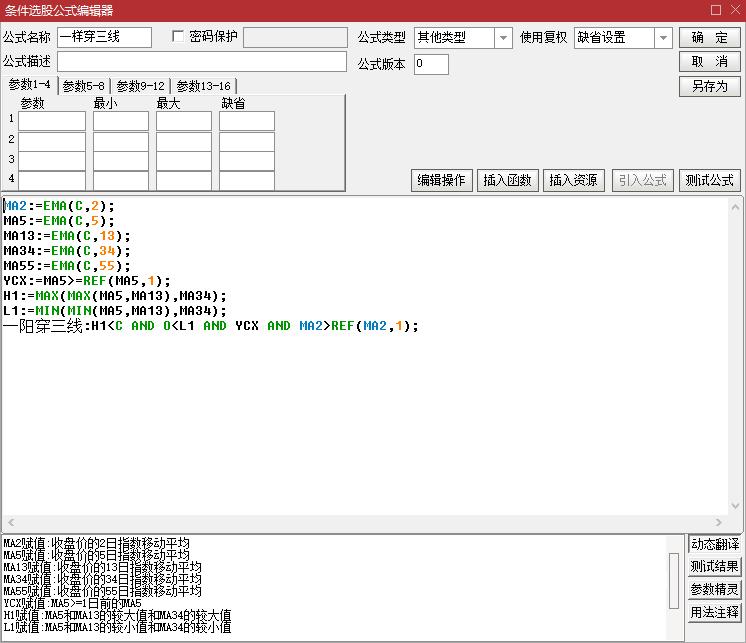Screen dimensions: 746x643
Task: Switch to the 参数5-8 tab
Action: click(x=84, y=86)
